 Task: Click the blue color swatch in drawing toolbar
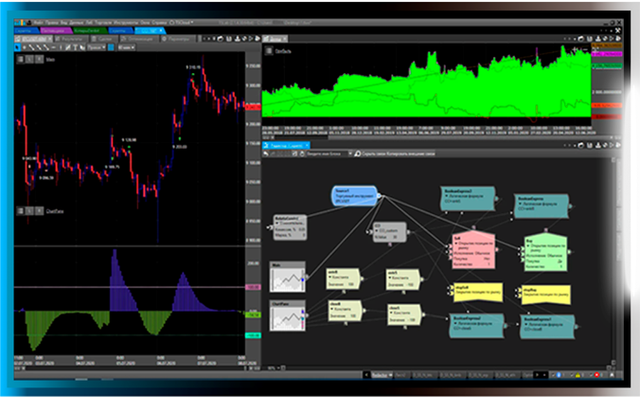(x=111, y=47)
